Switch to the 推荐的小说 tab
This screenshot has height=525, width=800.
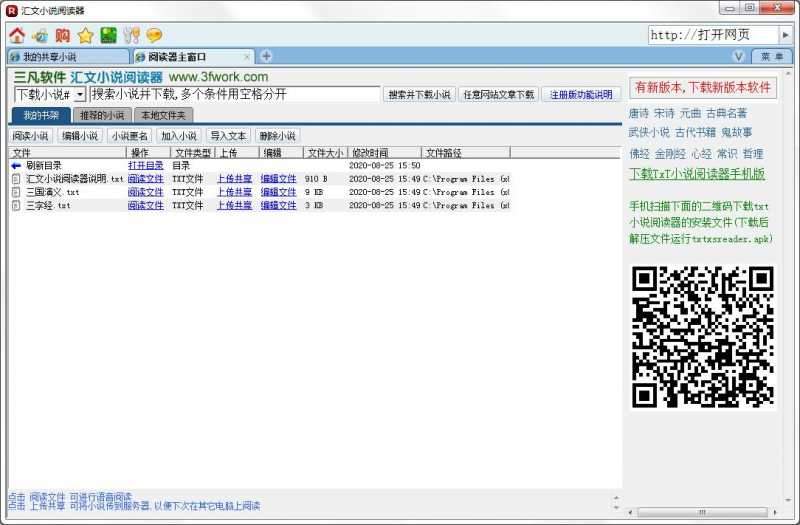point(101,116)
